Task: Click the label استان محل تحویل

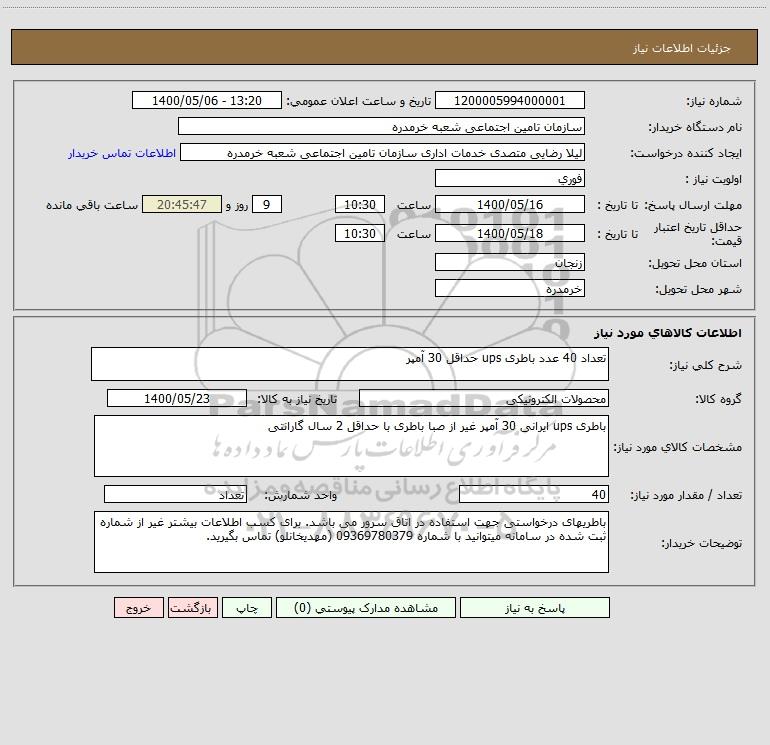Action: (x=695, y=264)
